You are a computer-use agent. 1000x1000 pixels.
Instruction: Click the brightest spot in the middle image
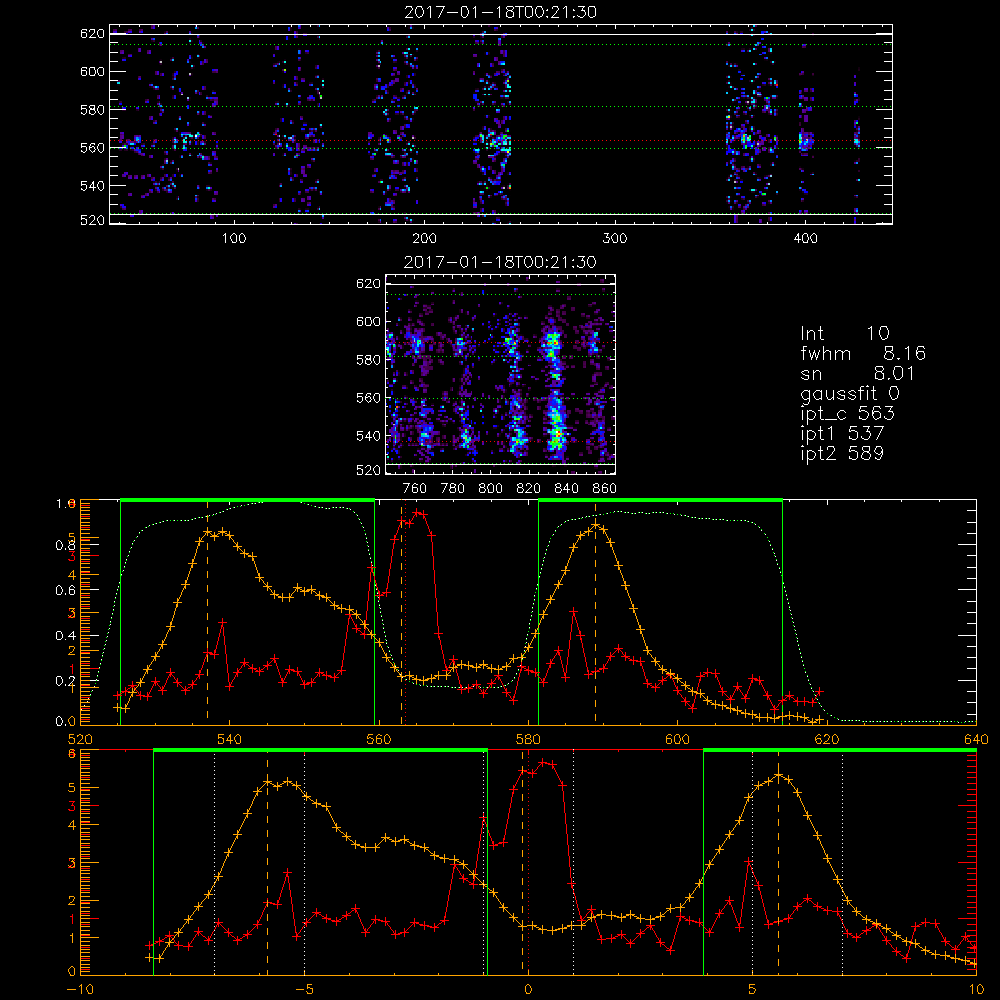click(x=557, y=434)
